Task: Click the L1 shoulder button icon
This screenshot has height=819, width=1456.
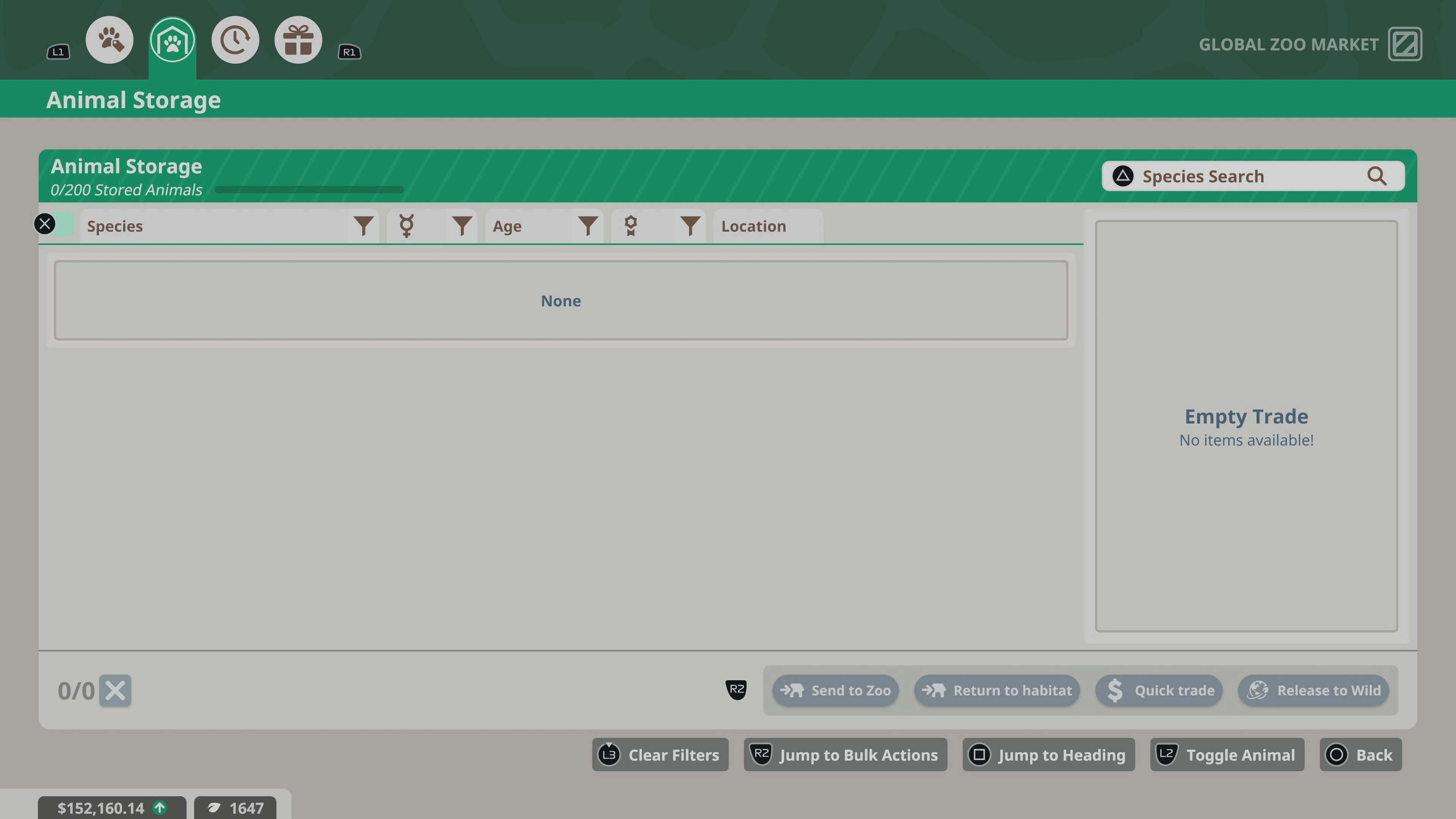Action: 58,52
